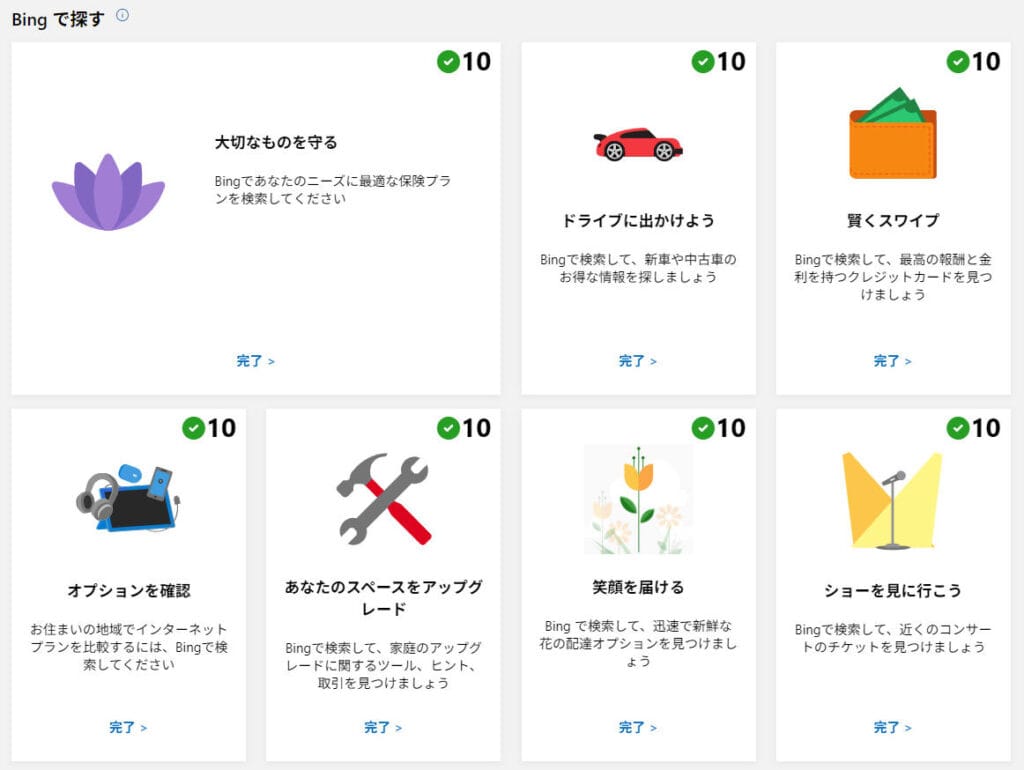
Task: Click the hammer and wrench tools icon
Action: click(383, 498)
